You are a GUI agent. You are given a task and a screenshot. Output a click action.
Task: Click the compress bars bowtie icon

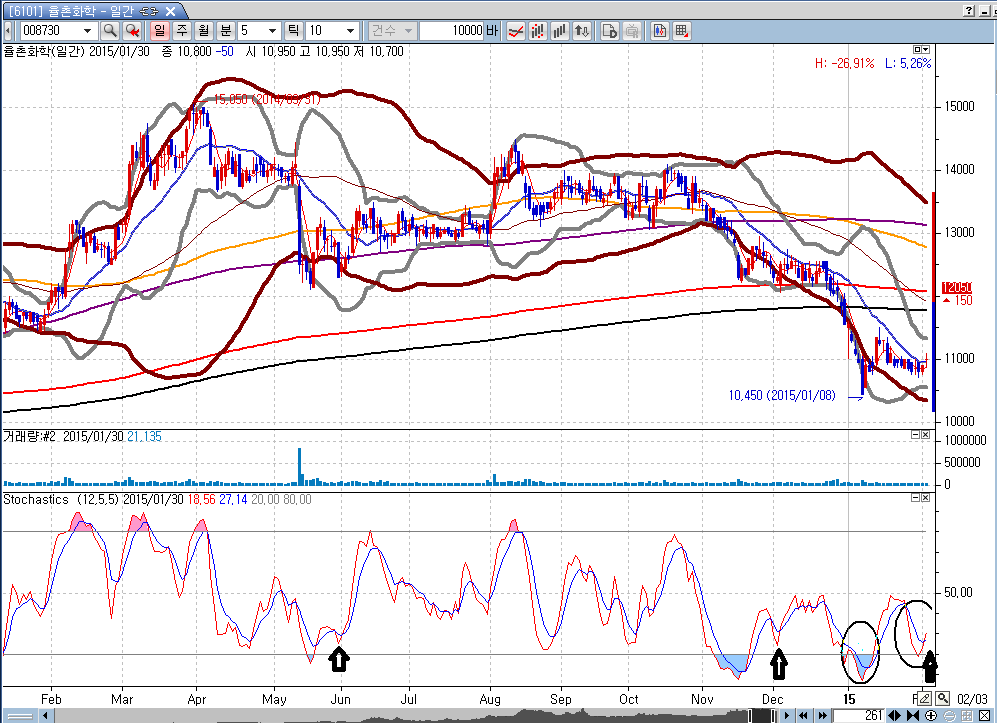click(x=912, y=716)
